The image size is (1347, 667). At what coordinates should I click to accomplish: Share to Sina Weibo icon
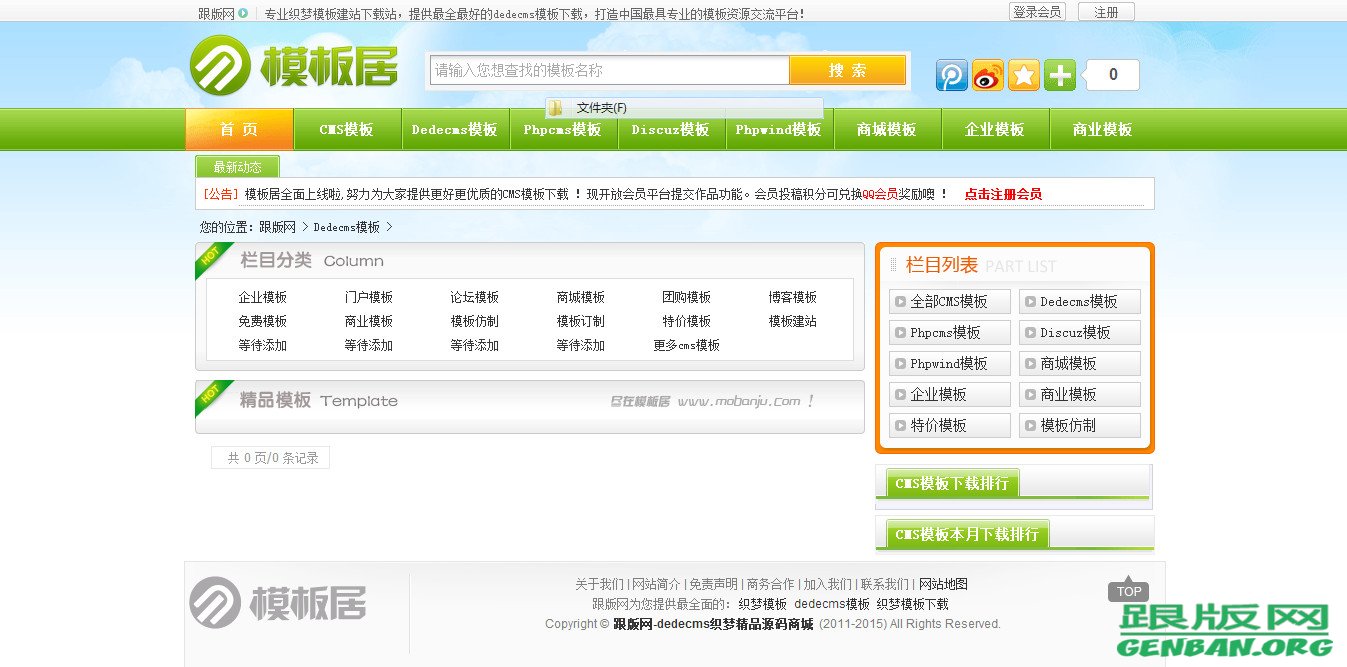987,75
